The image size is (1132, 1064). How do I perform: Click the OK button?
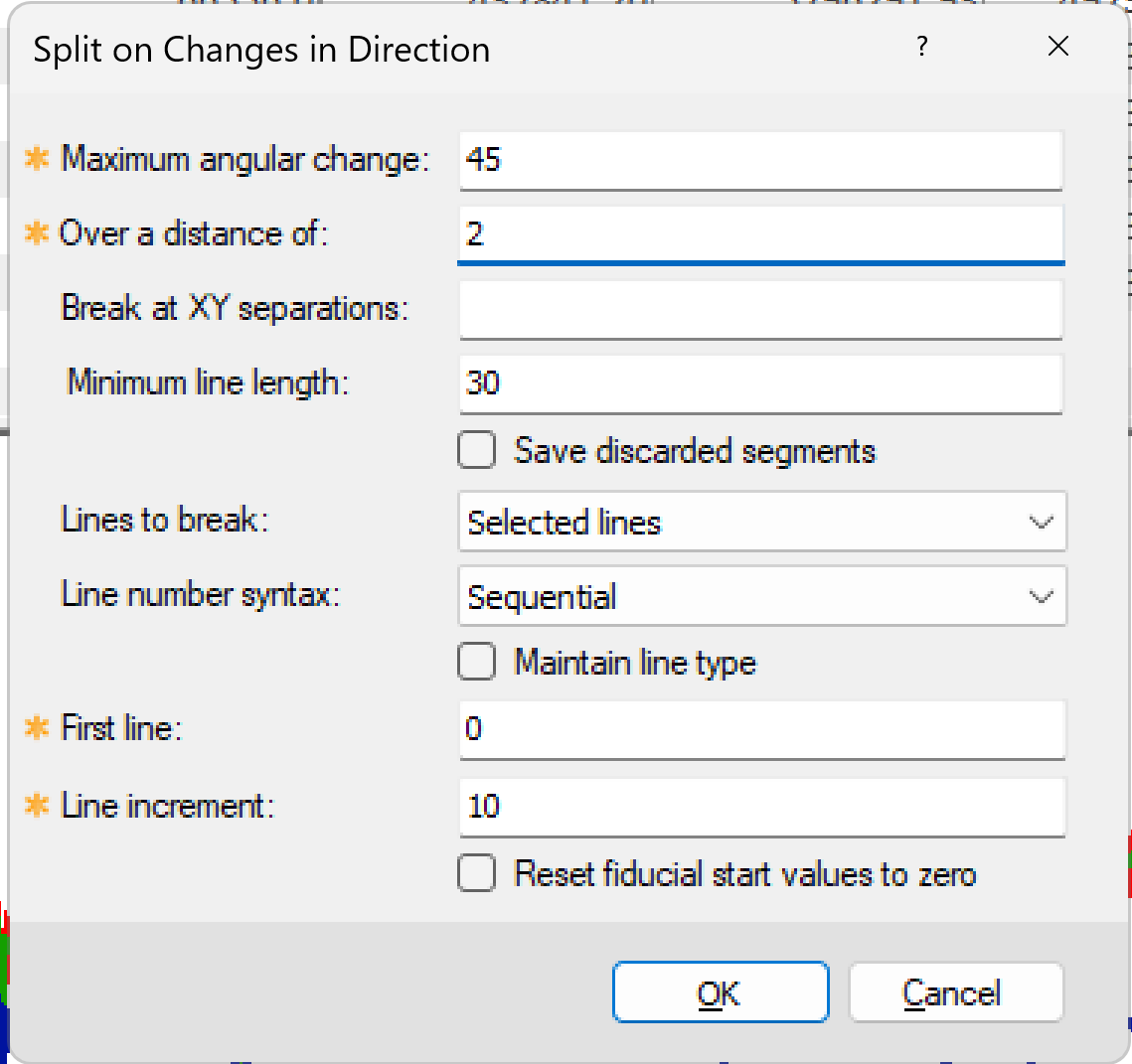[x=721, y=991]
